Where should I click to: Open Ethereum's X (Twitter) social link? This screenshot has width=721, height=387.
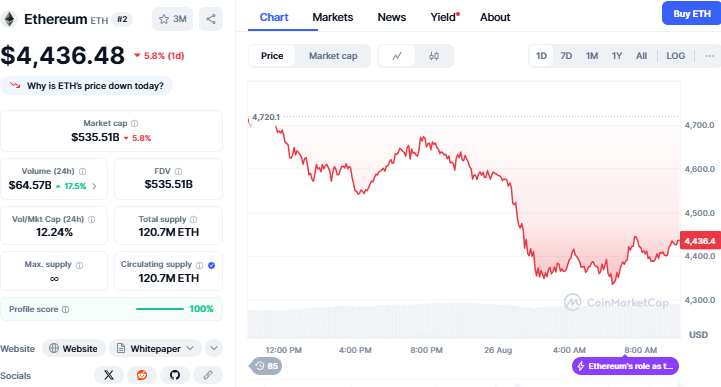tap(109, 375)
